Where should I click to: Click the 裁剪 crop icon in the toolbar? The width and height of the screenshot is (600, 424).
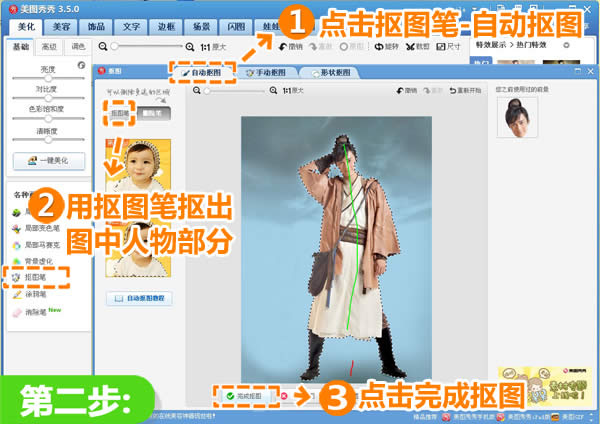[x=417, y=47]
